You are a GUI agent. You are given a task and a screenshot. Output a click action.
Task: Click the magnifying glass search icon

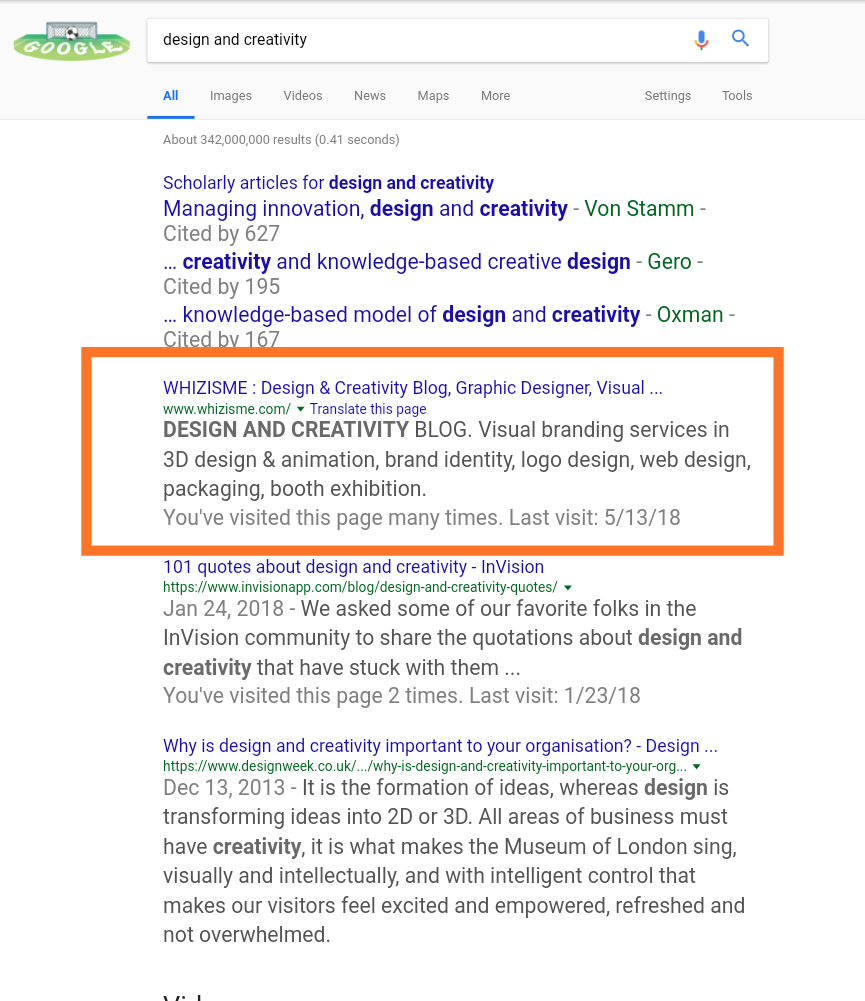[x=740, y=38]
